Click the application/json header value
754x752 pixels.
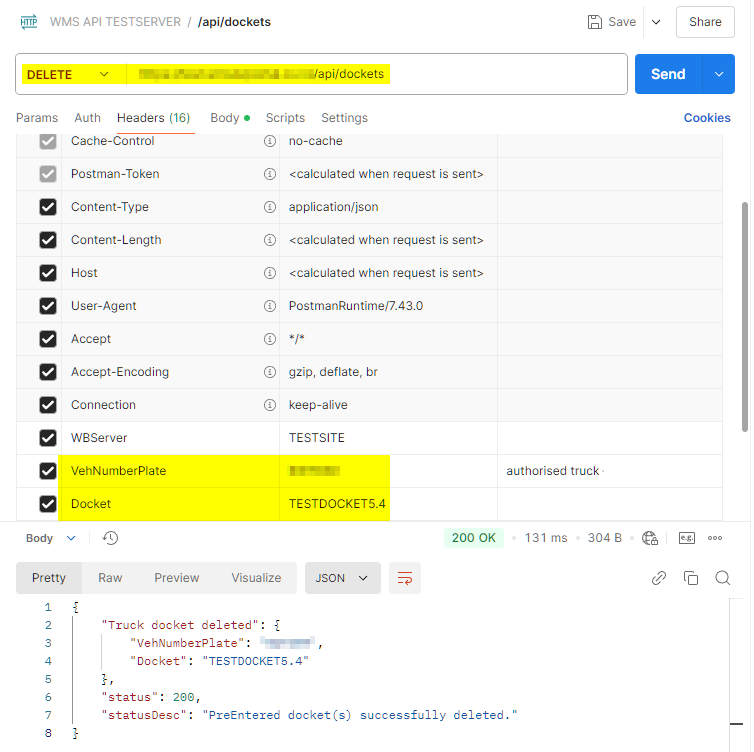click(x=333, y=207)
